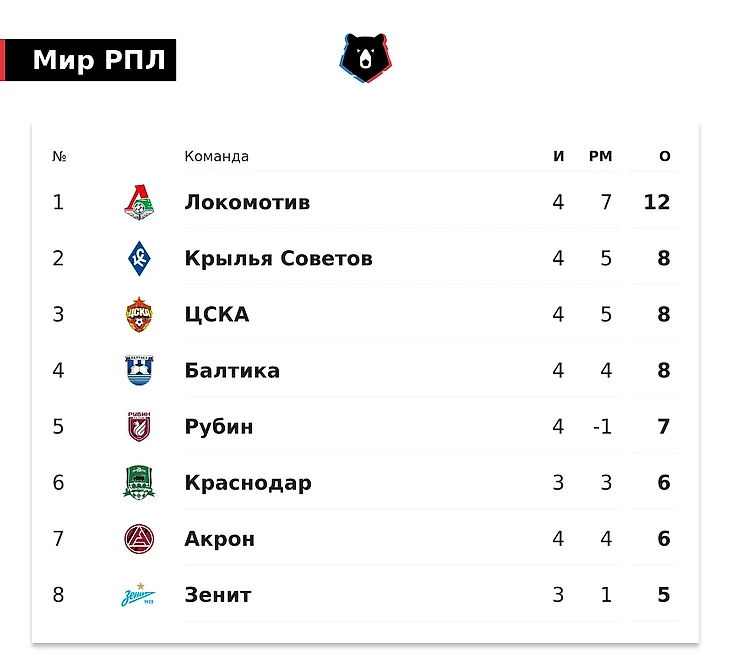Open the Балтика team name

click(232, 371)
